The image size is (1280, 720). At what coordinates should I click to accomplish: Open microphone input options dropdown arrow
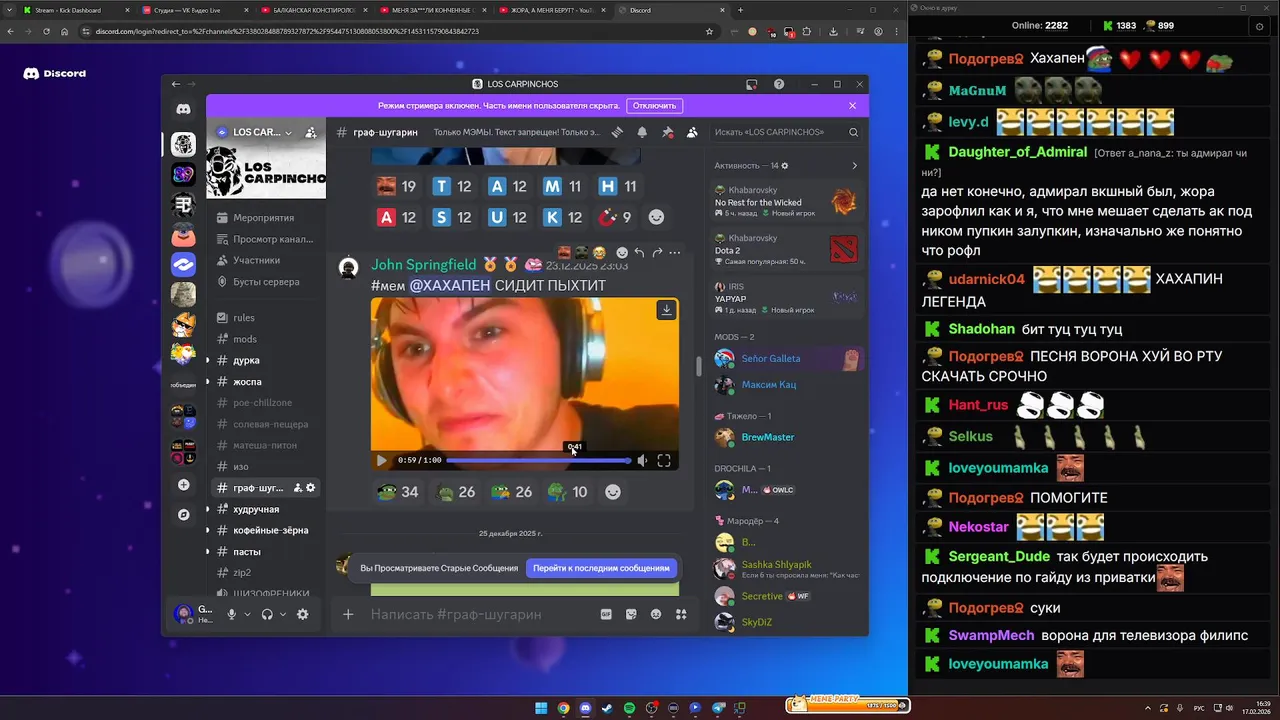point(246,615)
